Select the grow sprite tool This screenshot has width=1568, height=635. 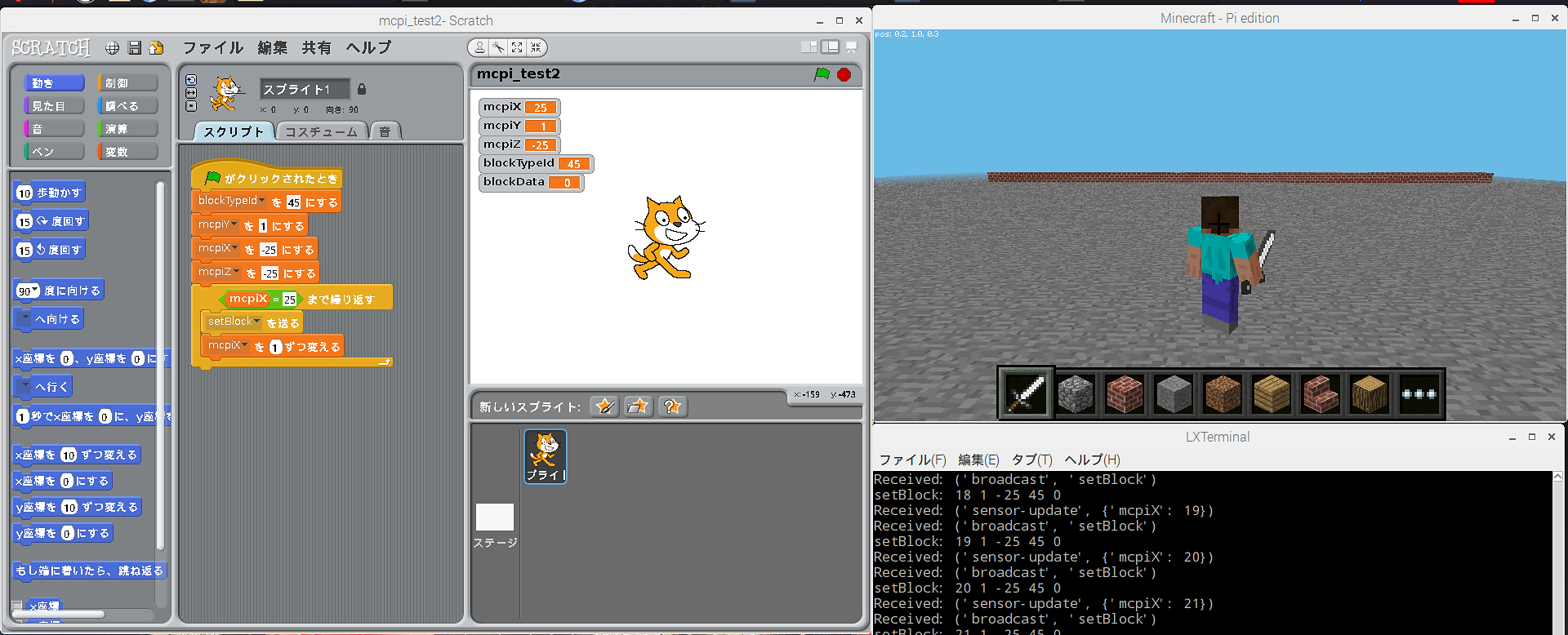click(x=517, y=47)
